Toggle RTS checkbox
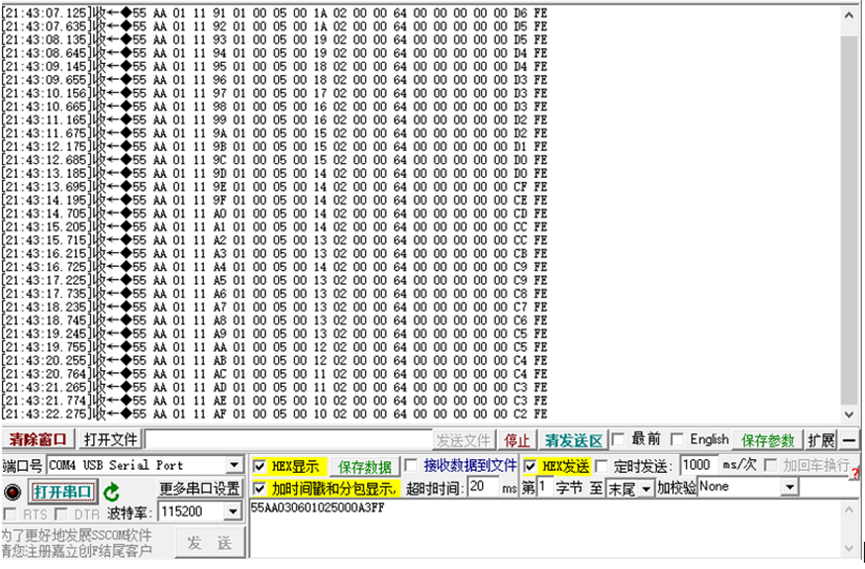 click(9, 514)
